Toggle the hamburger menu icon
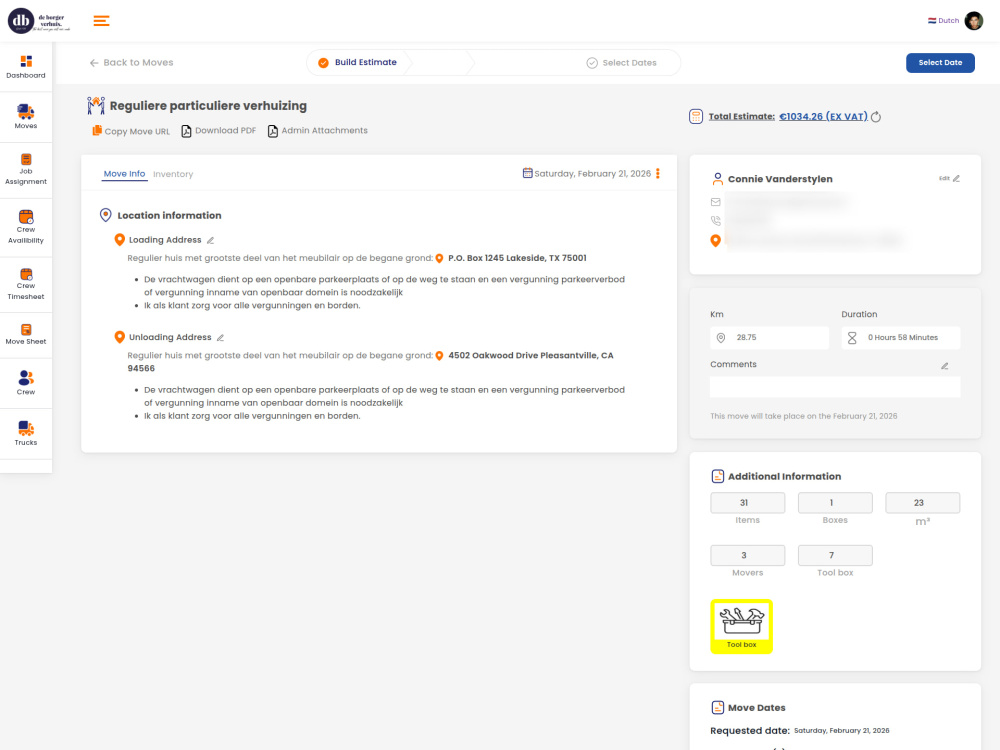The width and height of the screenshot is (1000, 750). 101,21
